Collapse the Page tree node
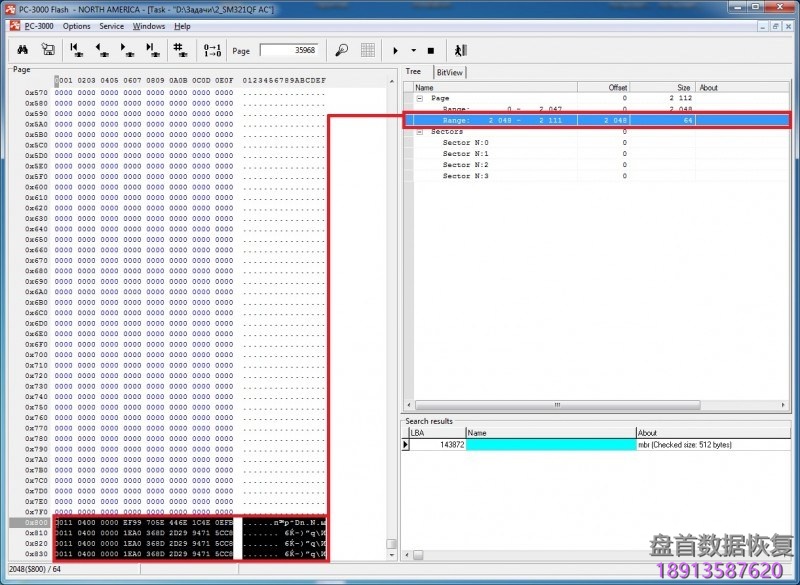800x585 pixels. (420, 99)
